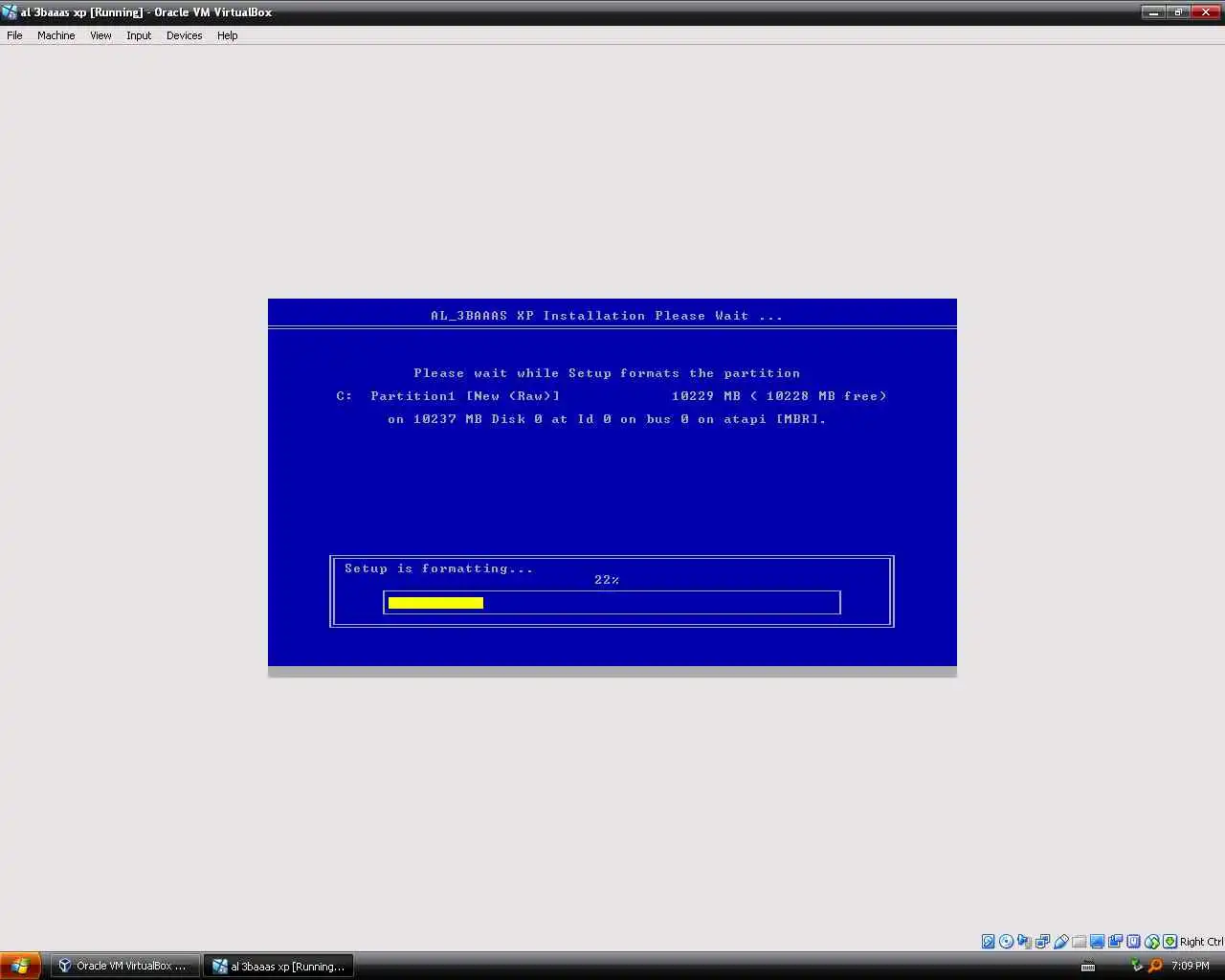Click the green arrow system tray icon
The image size is (1225, 980).
point(1136,966)
